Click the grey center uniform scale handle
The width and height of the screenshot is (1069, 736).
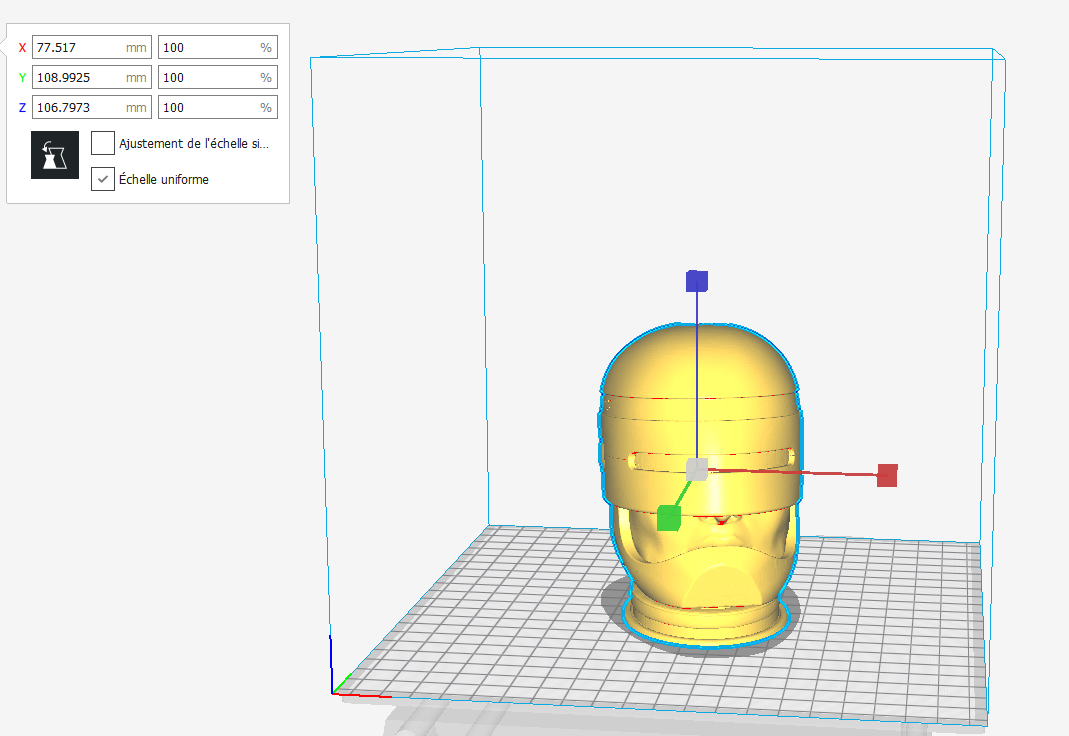click(x=697, y=470)
